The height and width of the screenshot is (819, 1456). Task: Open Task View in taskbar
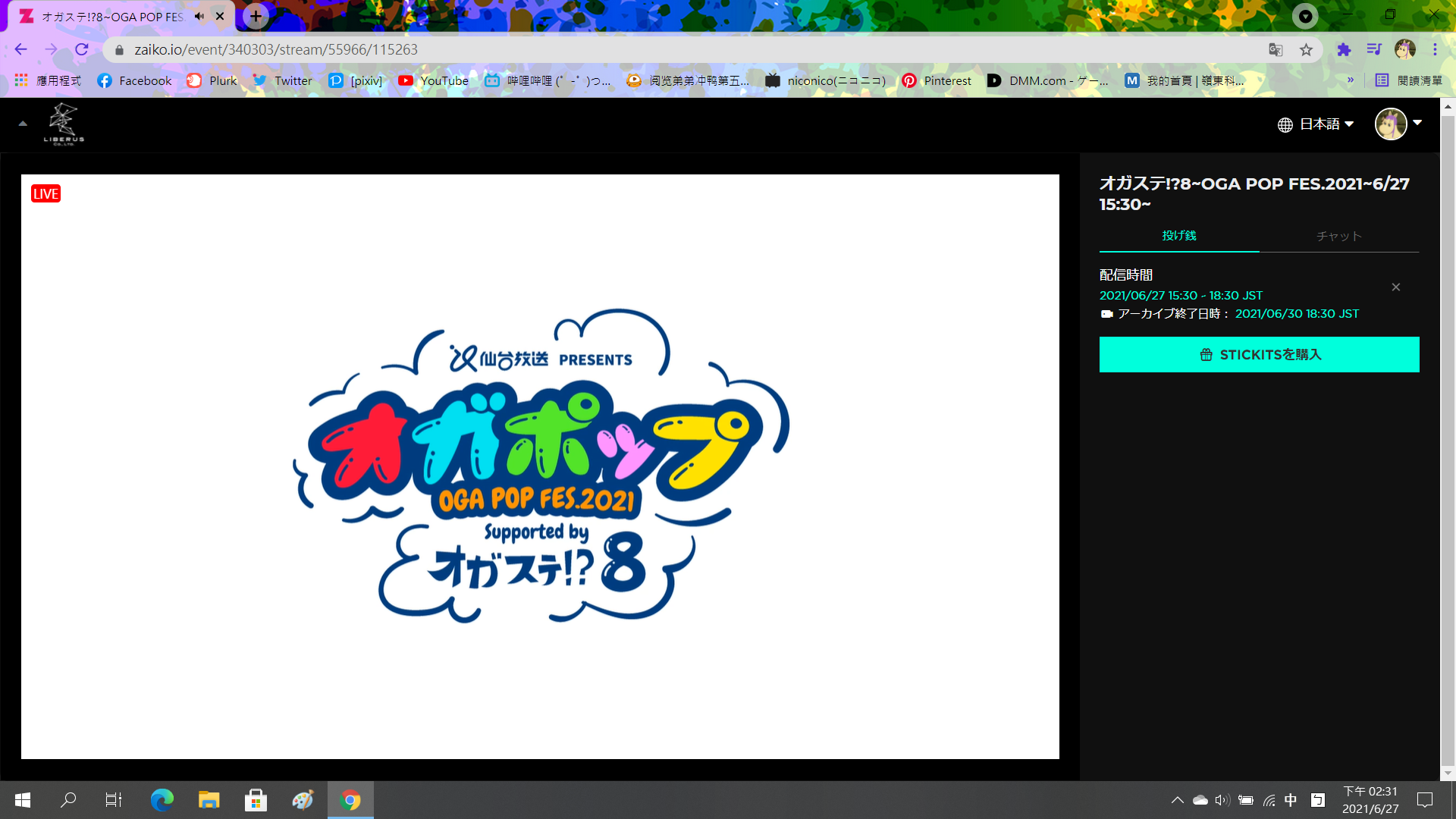pos(114,800)
